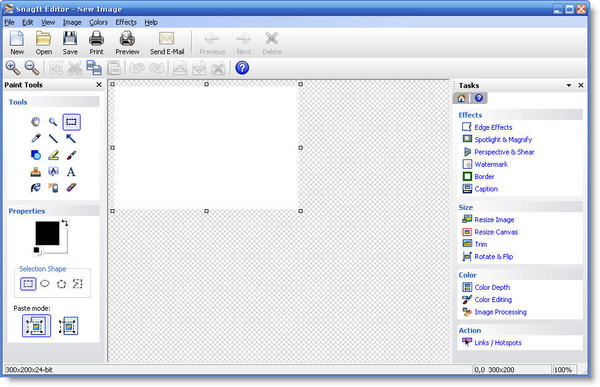The width and height of the screenshot is (600, 387).
Task: Go to the Tasks home icon
Action: click(461, 98)
